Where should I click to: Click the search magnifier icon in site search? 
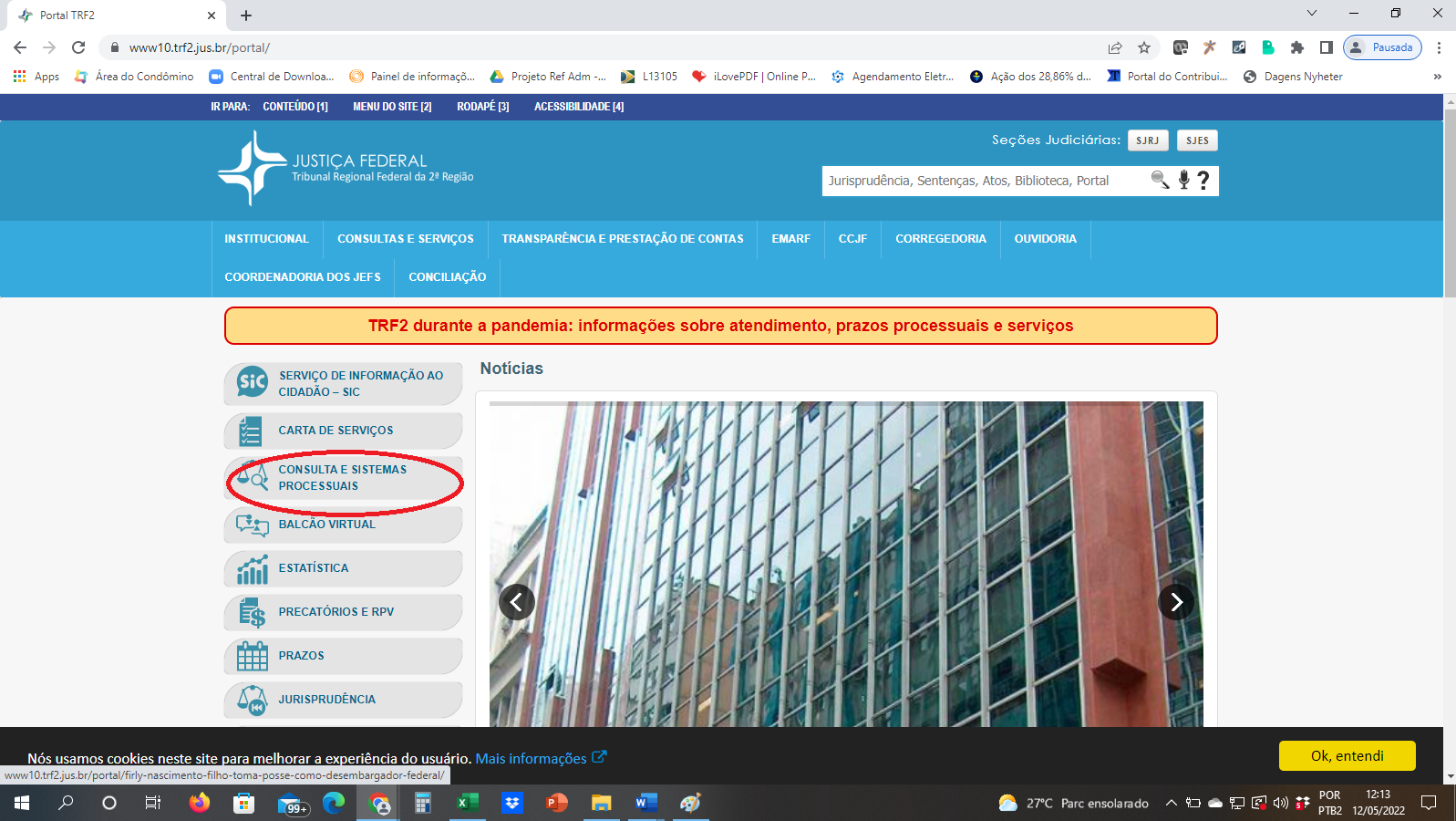(1160, 180)
